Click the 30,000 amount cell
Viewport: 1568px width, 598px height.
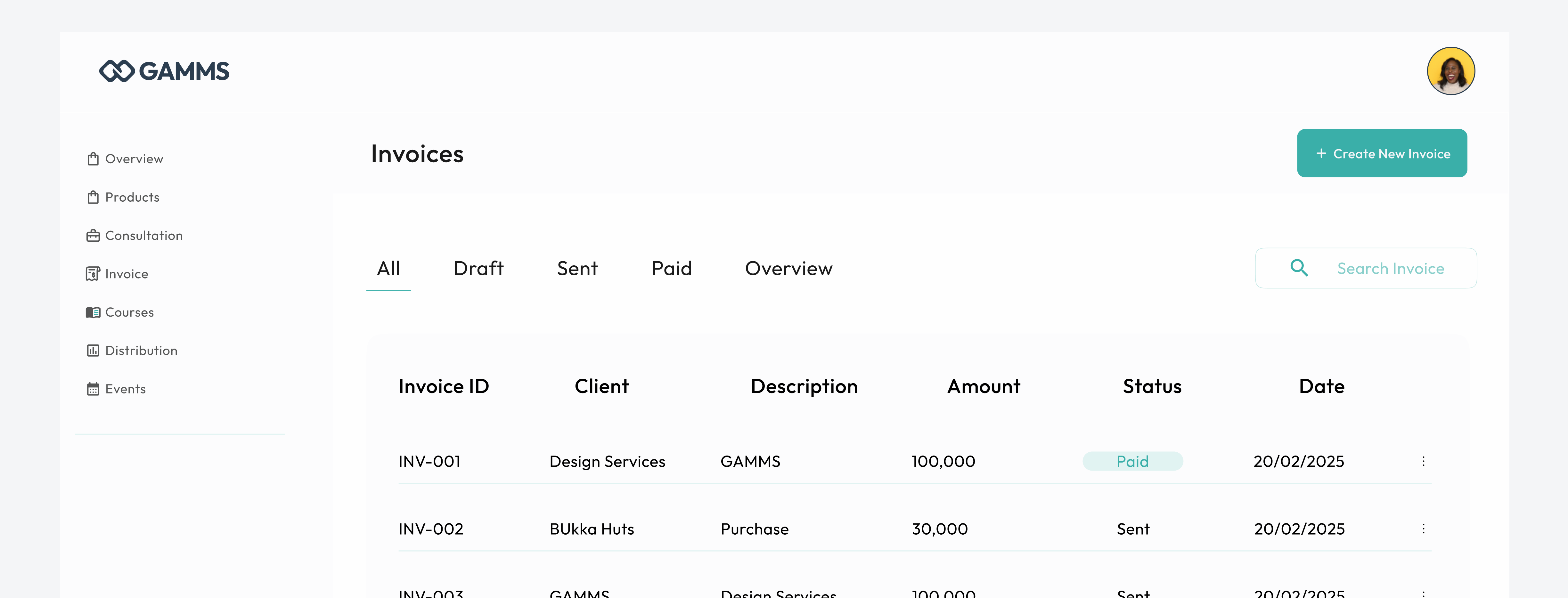(939, 529)
